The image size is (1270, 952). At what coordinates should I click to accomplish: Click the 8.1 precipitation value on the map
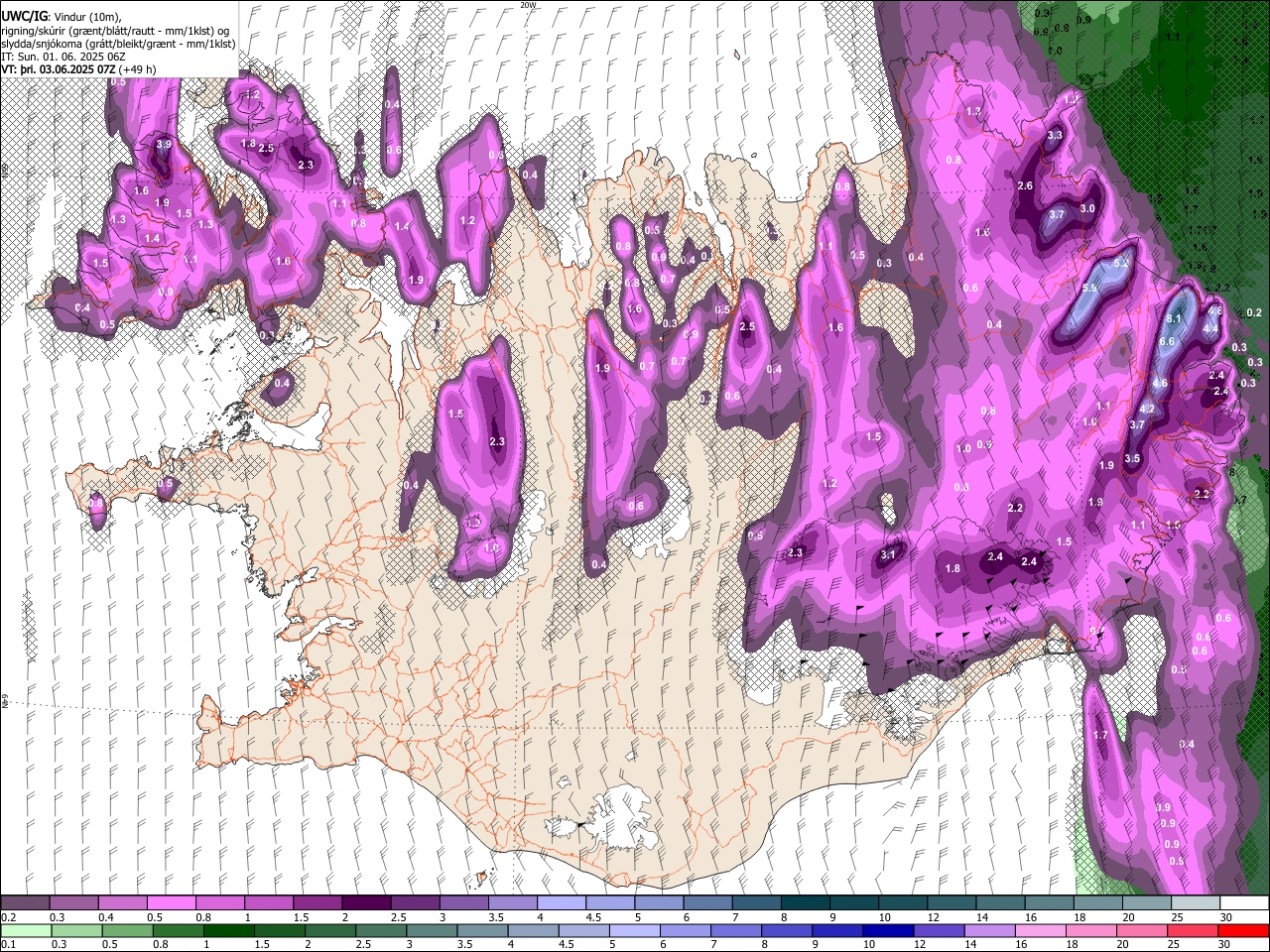point(1174,319)
